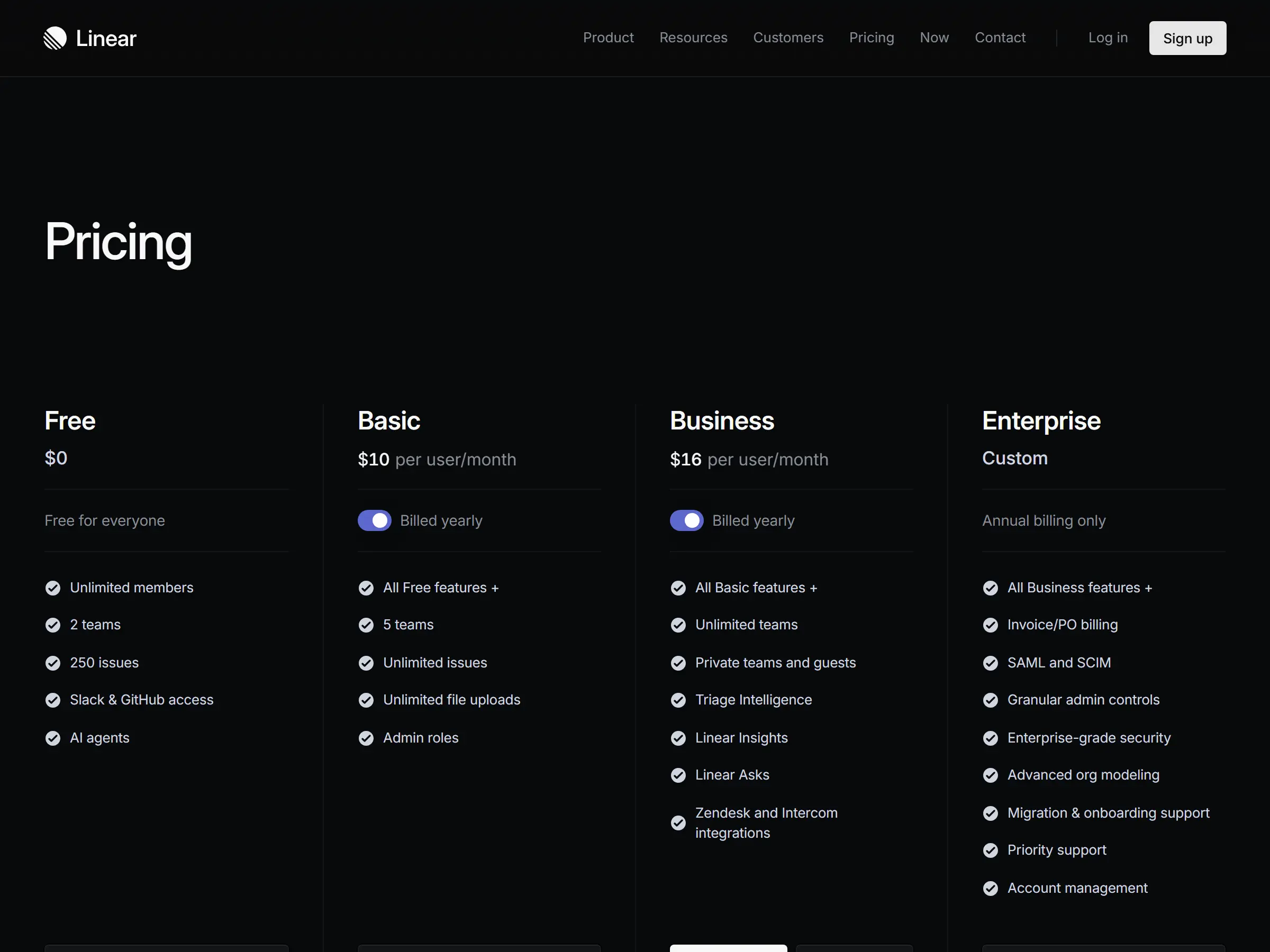Open the Now page from the navbar
This screenshot has width=1270, height=952.
pos(934,38)
